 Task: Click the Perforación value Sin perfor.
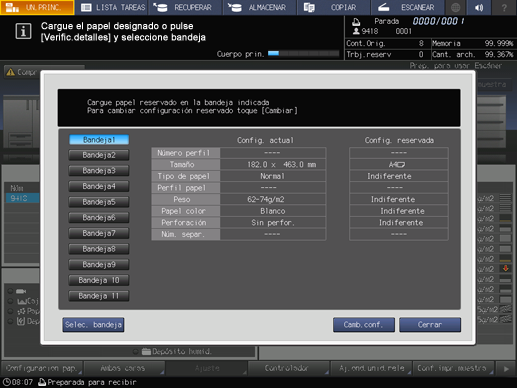(x=273, y=223)
